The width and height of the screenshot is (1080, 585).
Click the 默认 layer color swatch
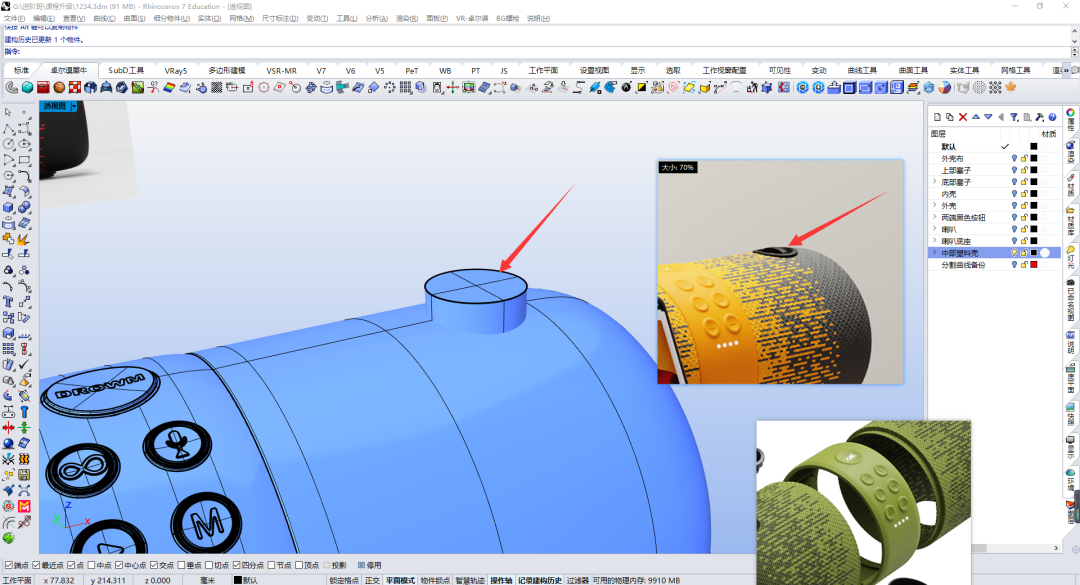pos(1034,147)
